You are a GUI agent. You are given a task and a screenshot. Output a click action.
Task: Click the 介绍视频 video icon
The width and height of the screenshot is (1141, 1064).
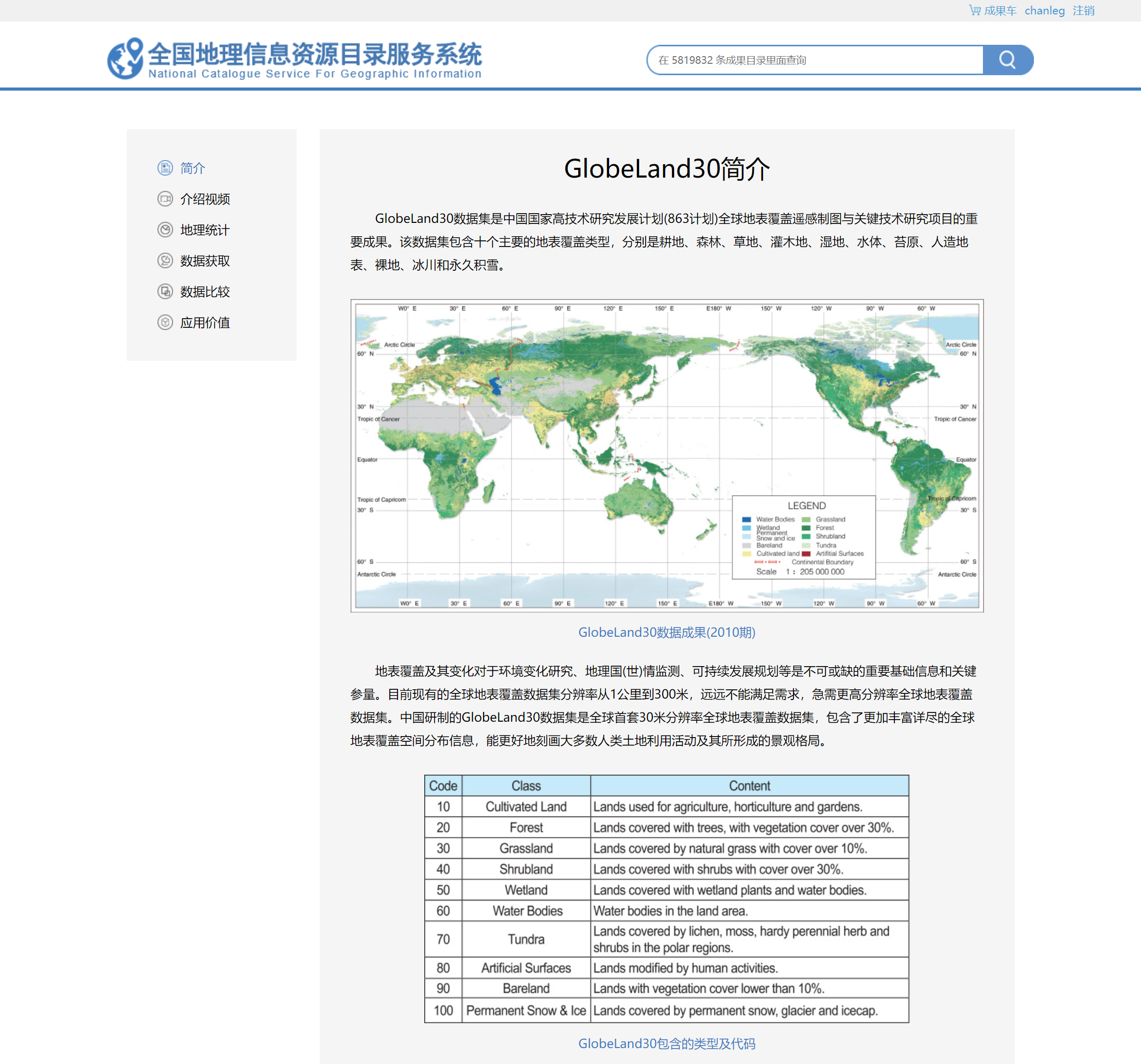pyautogui.click(x=165, y=199)
